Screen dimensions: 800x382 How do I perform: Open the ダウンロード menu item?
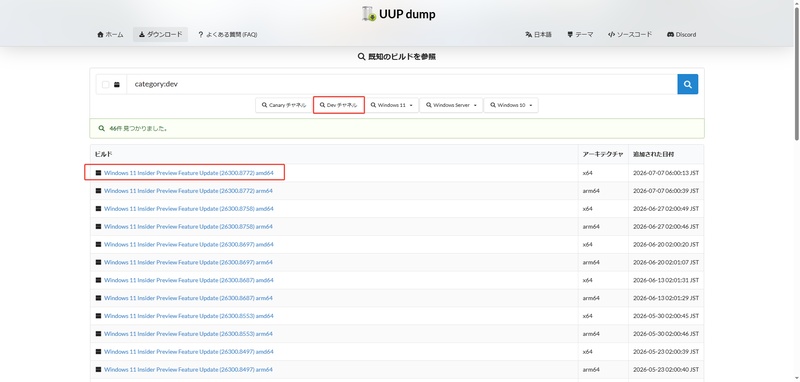click(x=160, y=35)
